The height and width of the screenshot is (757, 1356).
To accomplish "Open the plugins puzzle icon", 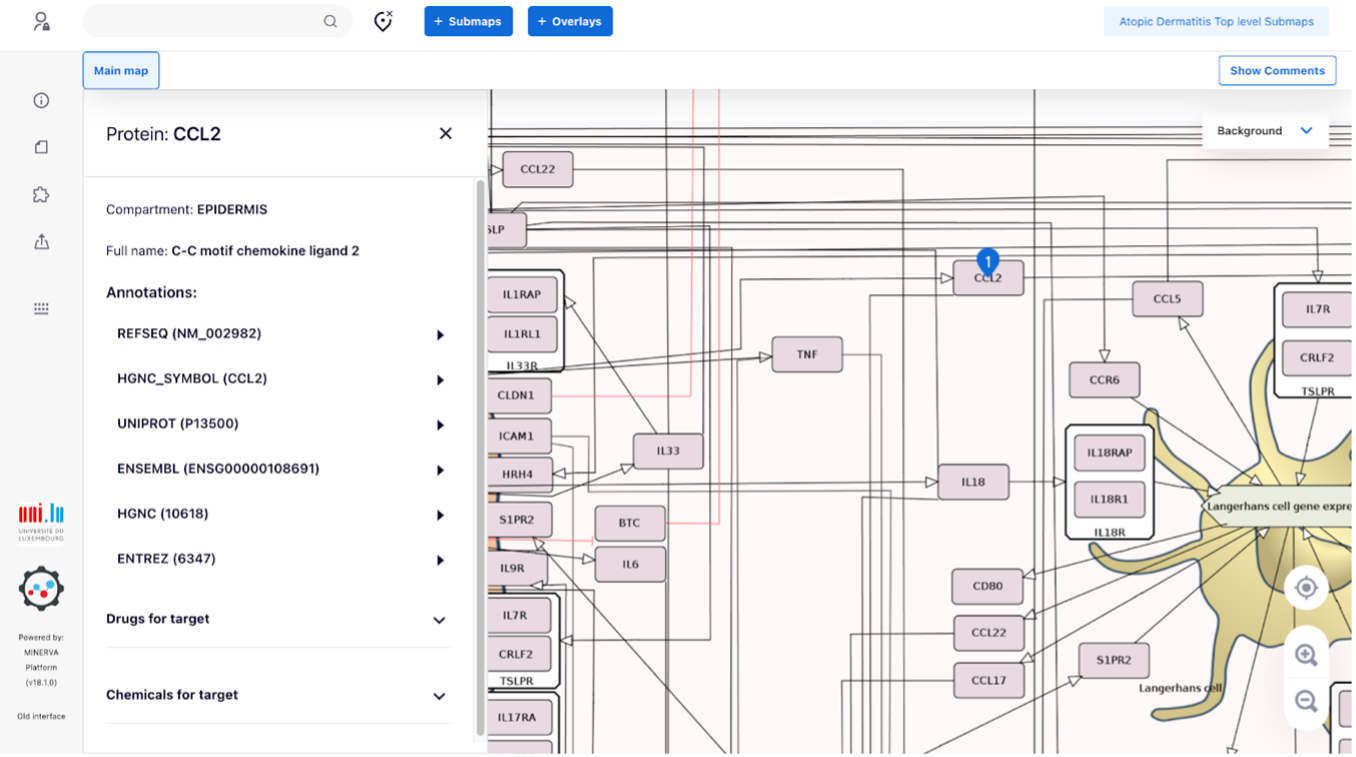I will tap(41, 194).
